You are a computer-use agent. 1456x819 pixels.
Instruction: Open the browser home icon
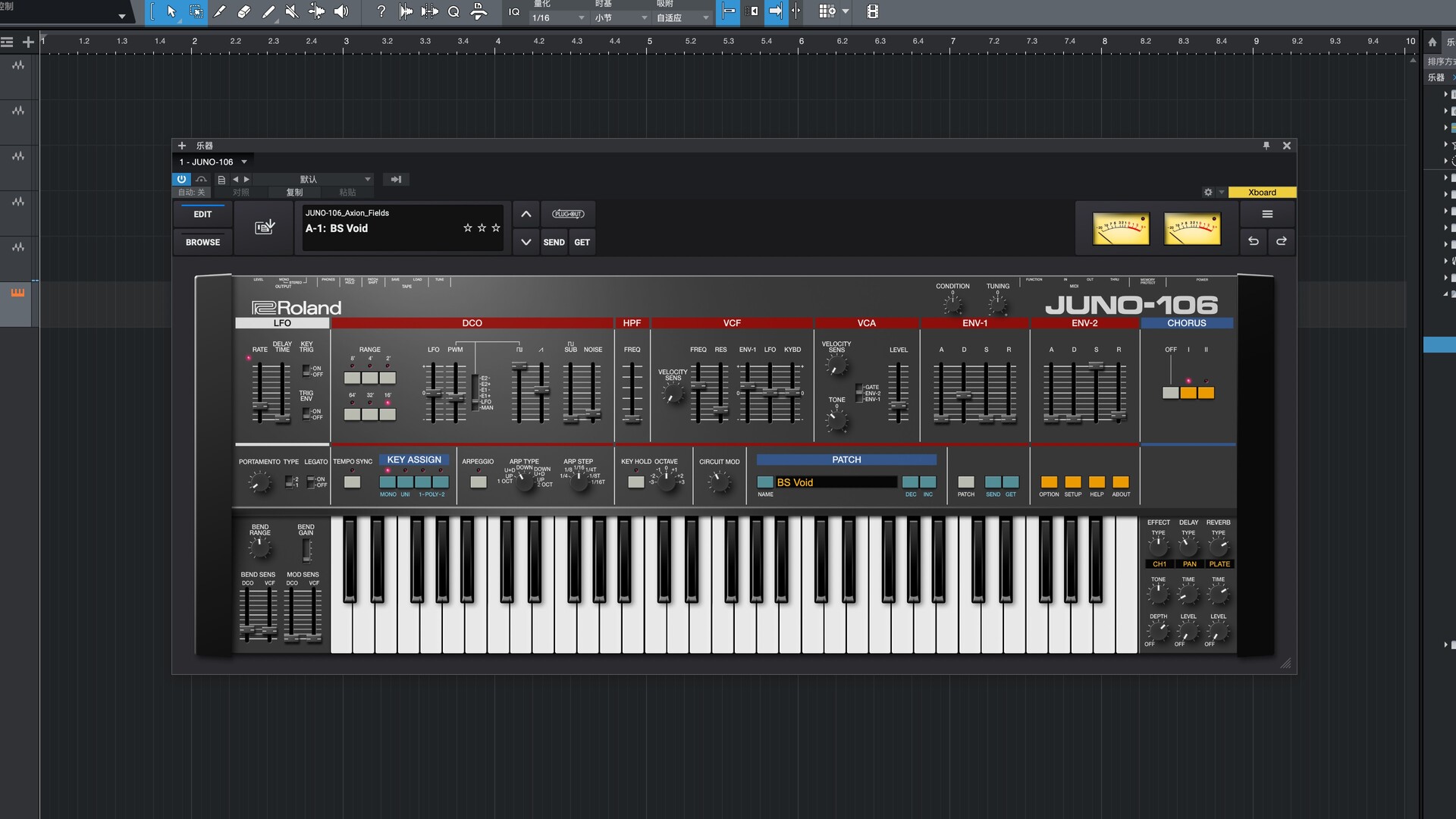tap(1432, 42)
